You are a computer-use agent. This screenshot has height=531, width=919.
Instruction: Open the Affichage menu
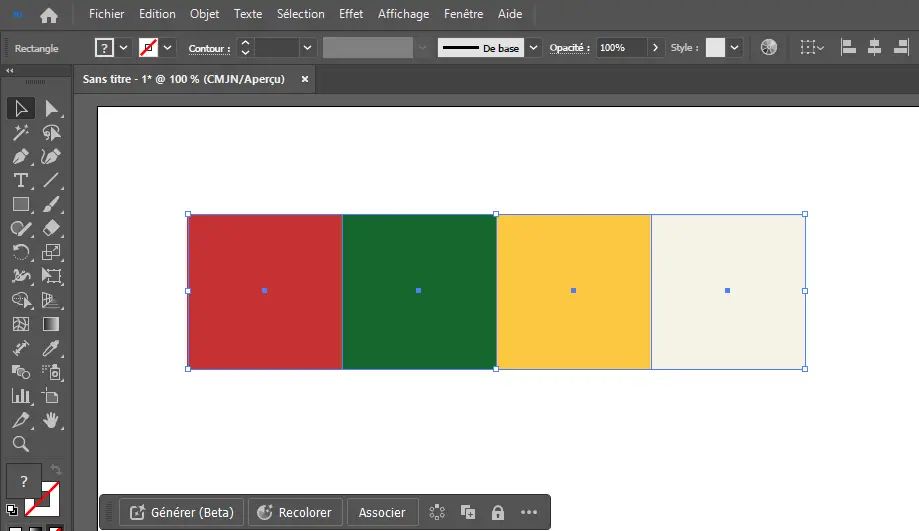[x=403, y=14]
